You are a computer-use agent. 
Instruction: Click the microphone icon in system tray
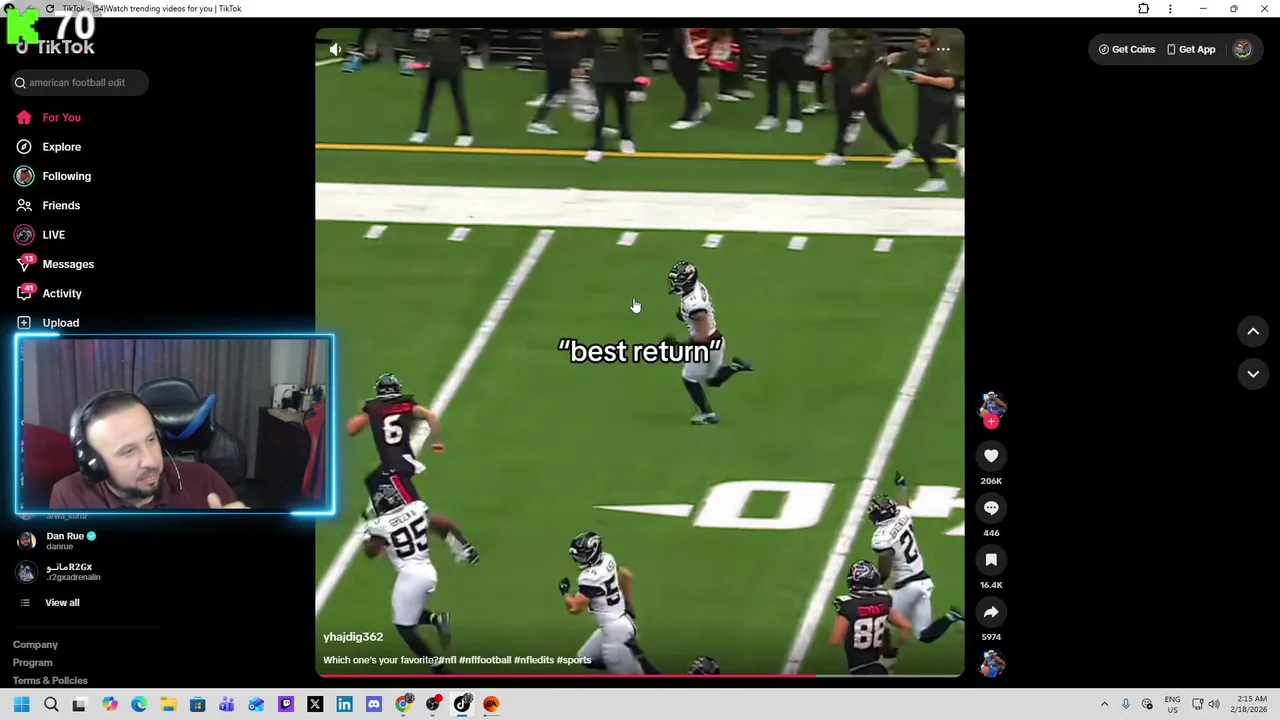click(x=1126, y=704)
